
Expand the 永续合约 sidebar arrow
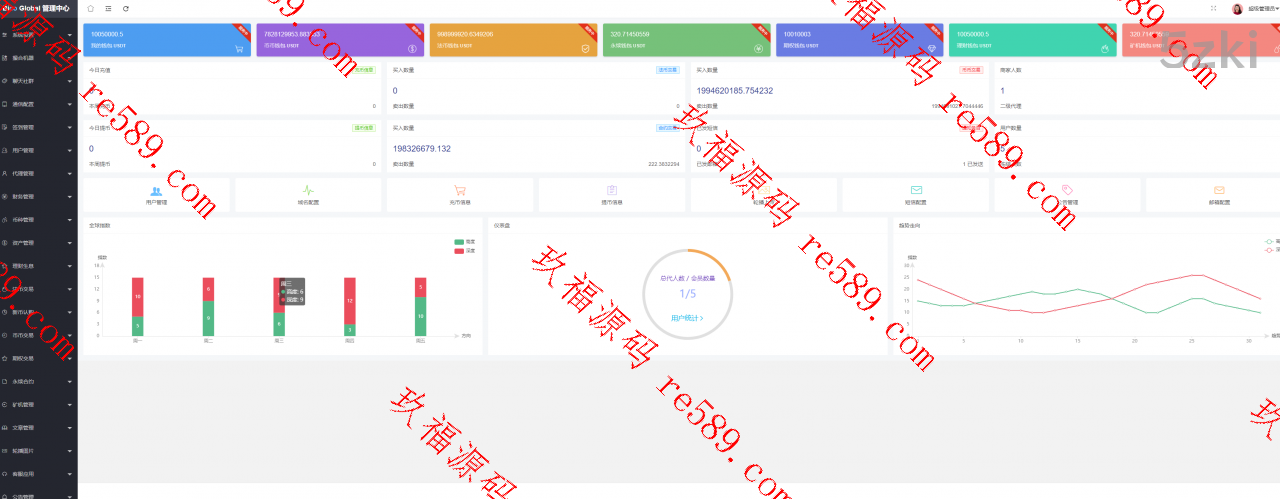click(70, 381)
